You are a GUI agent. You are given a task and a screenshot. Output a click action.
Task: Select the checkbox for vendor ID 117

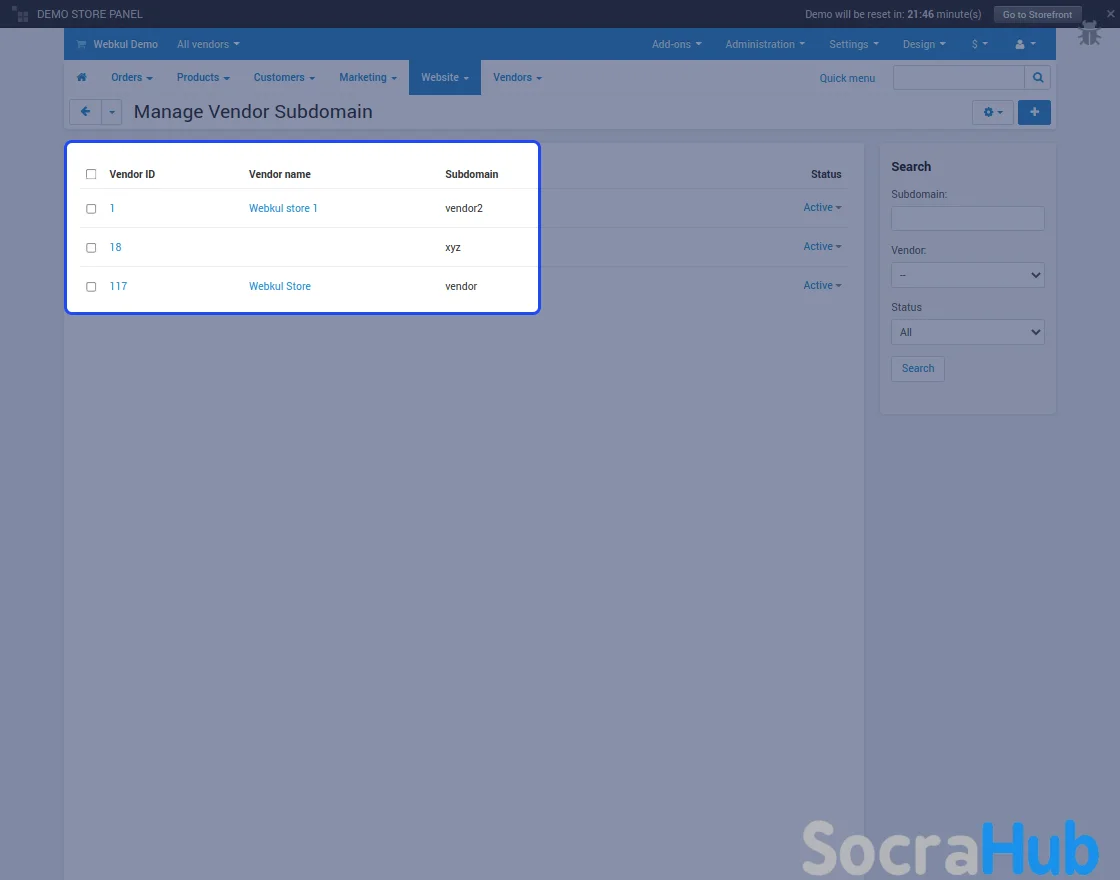[x=91, y=287]
